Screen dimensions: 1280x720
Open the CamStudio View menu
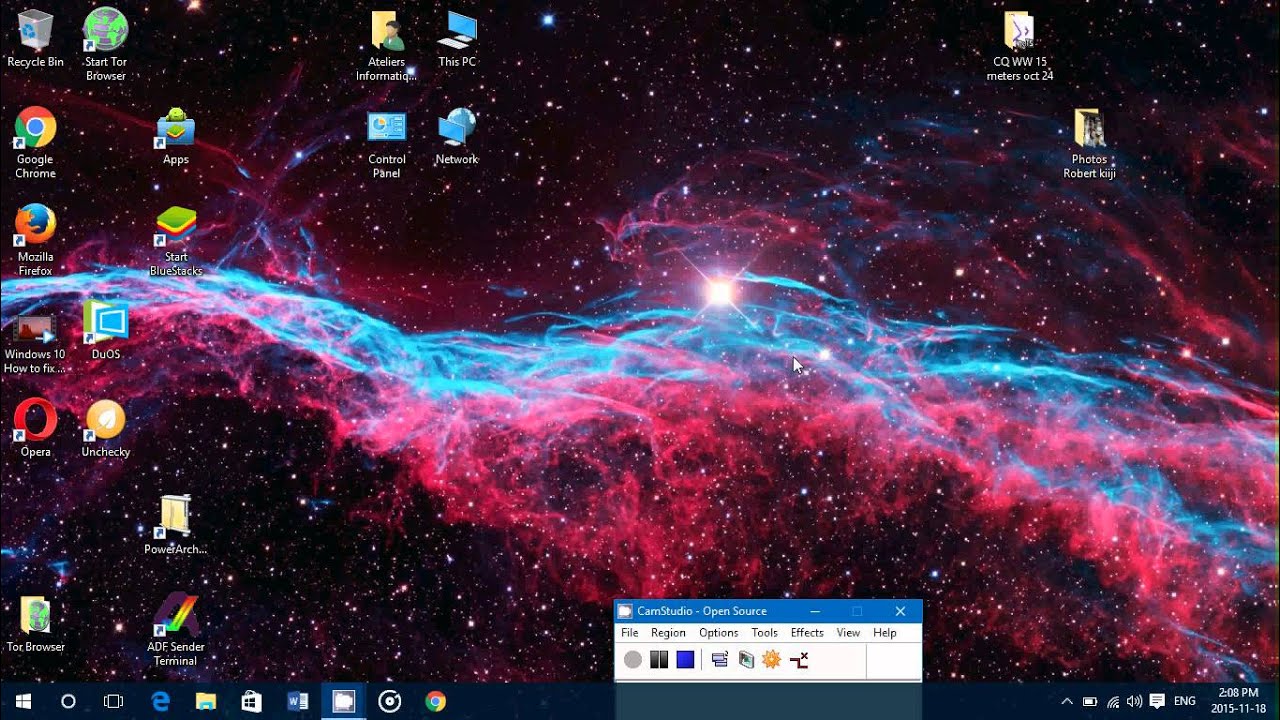[x=848, y=633]
